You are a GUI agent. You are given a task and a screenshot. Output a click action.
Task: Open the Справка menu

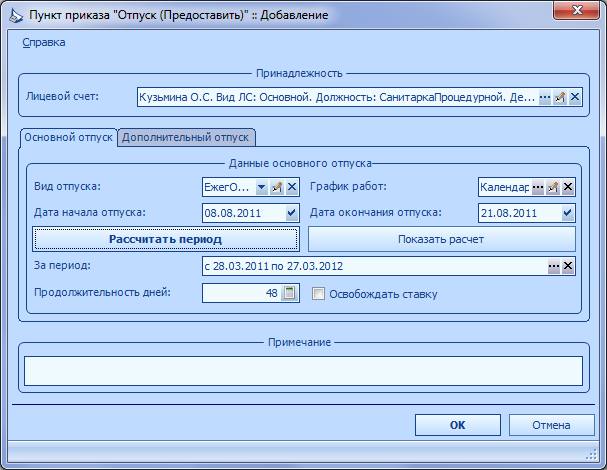coord(44,42)
